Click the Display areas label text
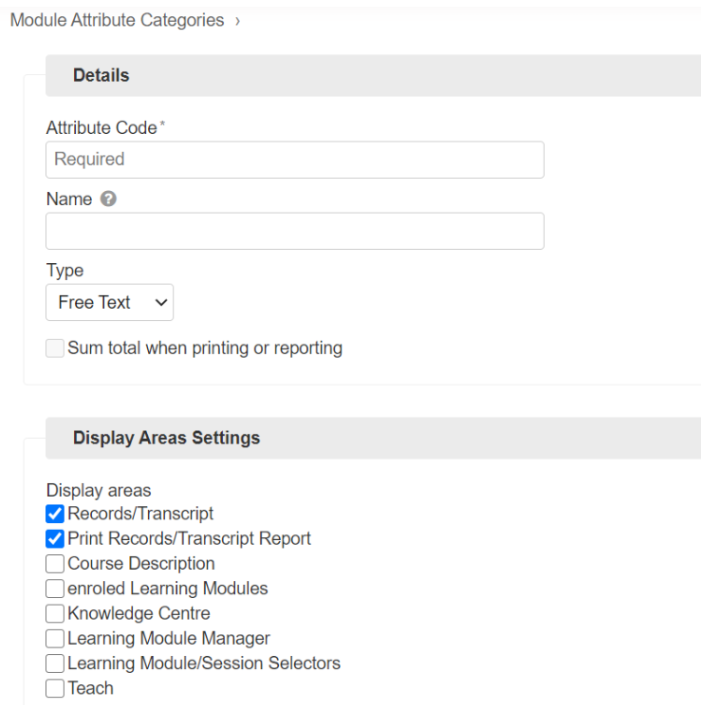The height and width of the screenshot is (705, 701). coord(98,490)
